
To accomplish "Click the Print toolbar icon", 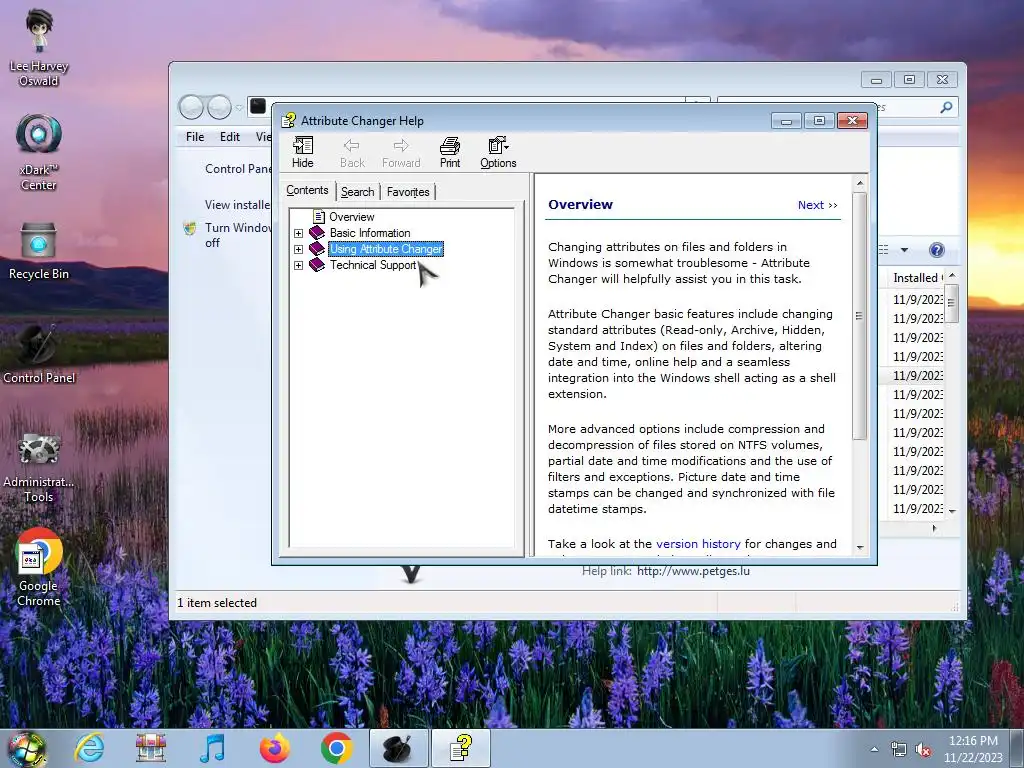I will (x=449, y=153).
